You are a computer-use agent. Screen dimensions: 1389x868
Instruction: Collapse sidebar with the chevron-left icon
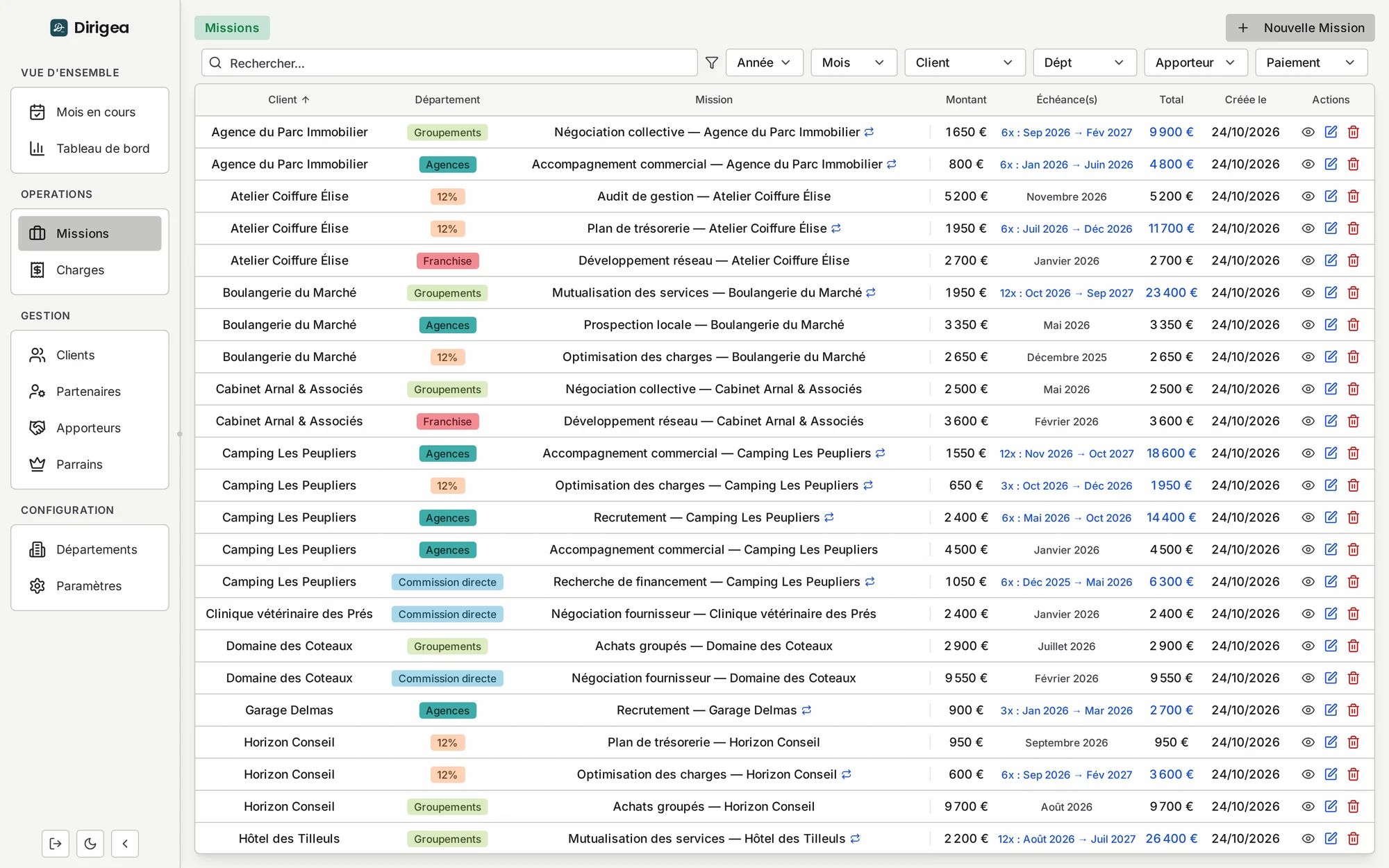[125, 844]
